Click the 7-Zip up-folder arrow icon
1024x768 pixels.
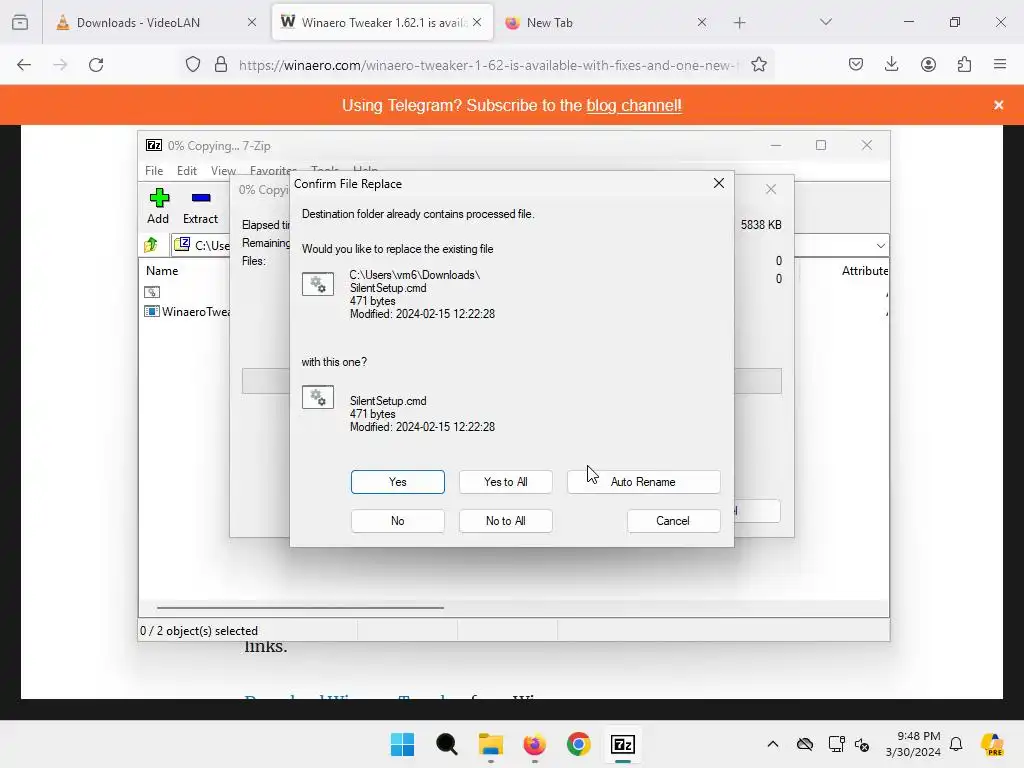point(152,245)
